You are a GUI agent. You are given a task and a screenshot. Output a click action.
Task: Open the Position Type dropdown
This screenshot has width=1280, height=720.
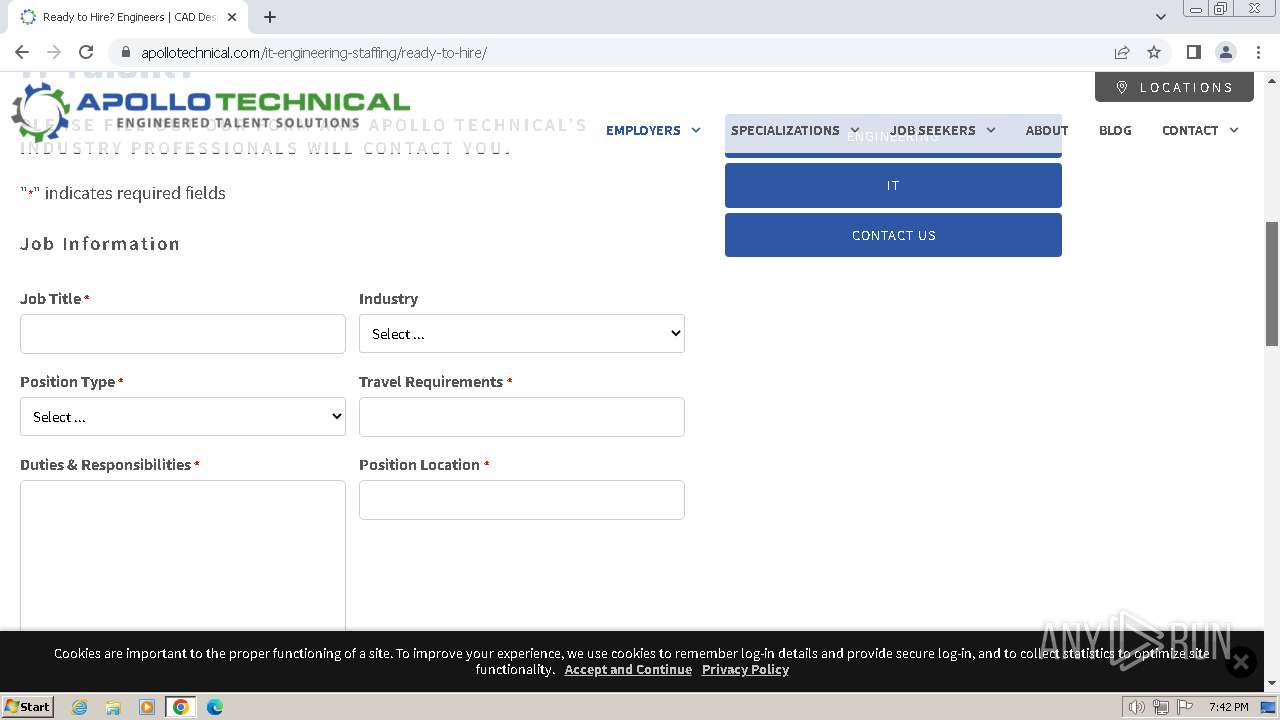click(183, 416)
